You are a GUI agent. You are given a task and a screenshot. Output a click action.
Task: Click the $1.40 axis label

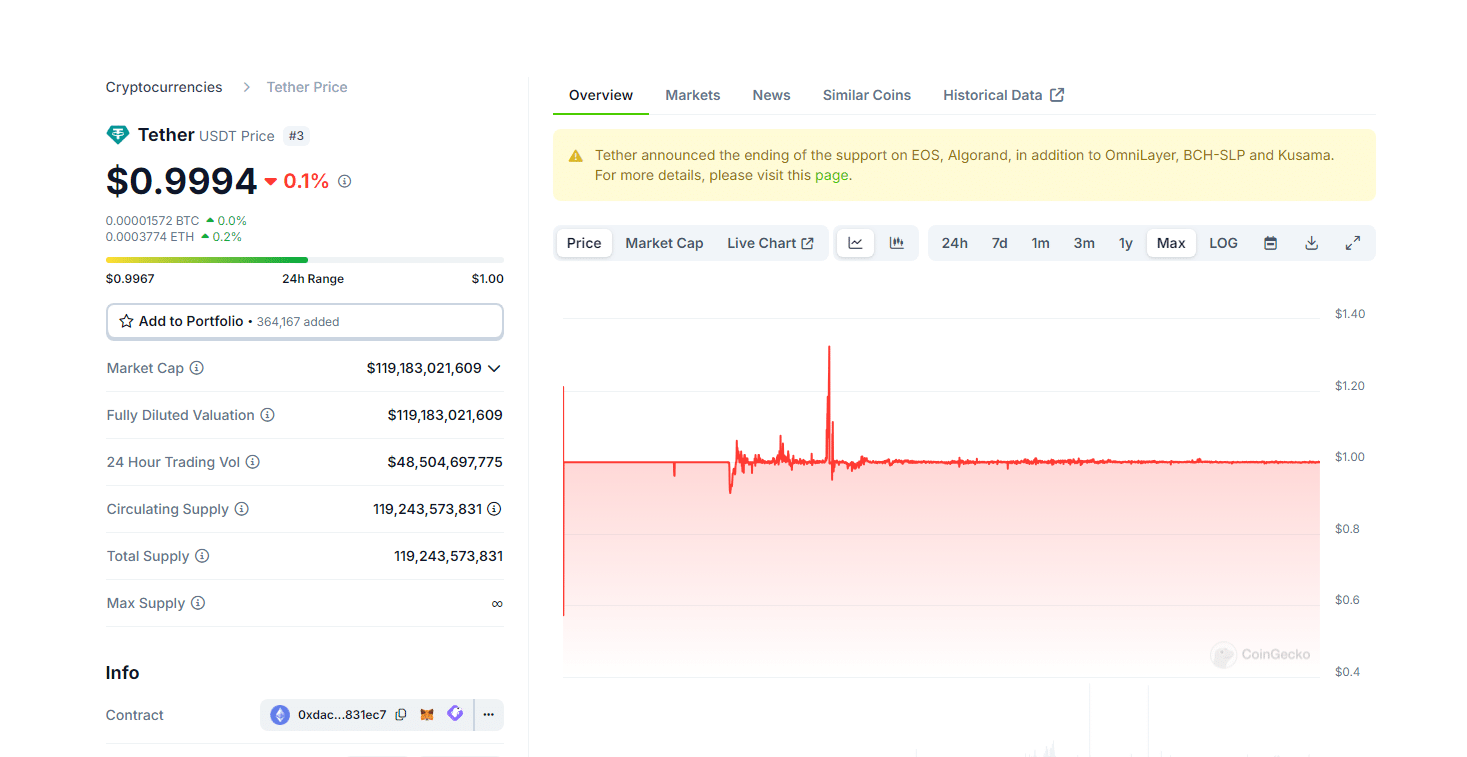(1350, 314)
